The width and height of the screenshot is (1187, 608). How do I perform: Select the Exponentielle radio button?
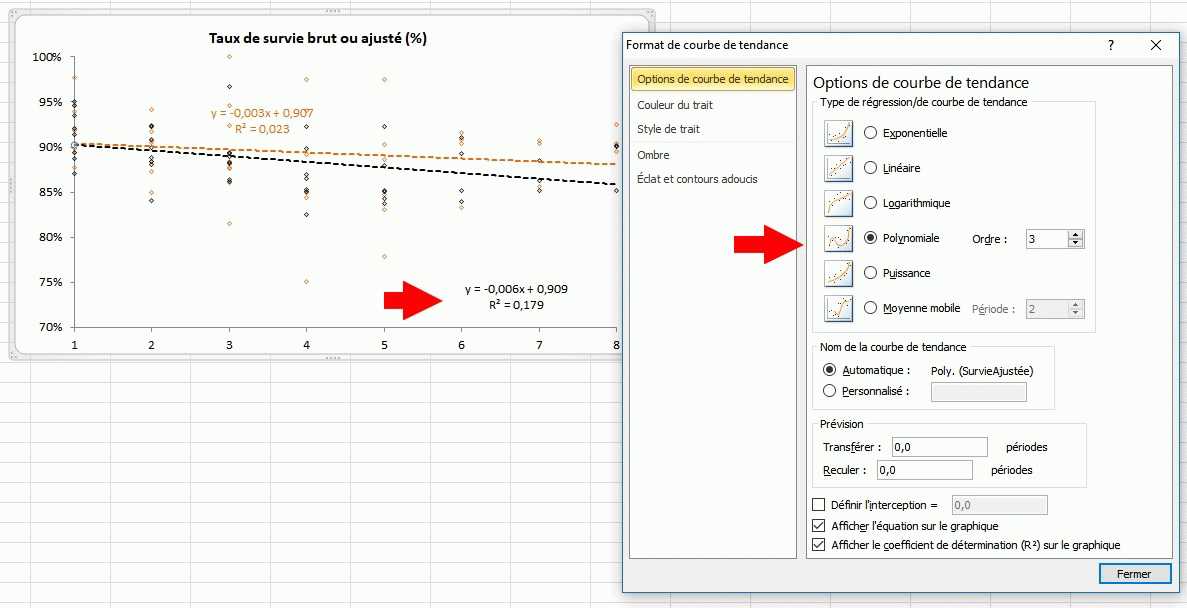[x=871, y=133]
